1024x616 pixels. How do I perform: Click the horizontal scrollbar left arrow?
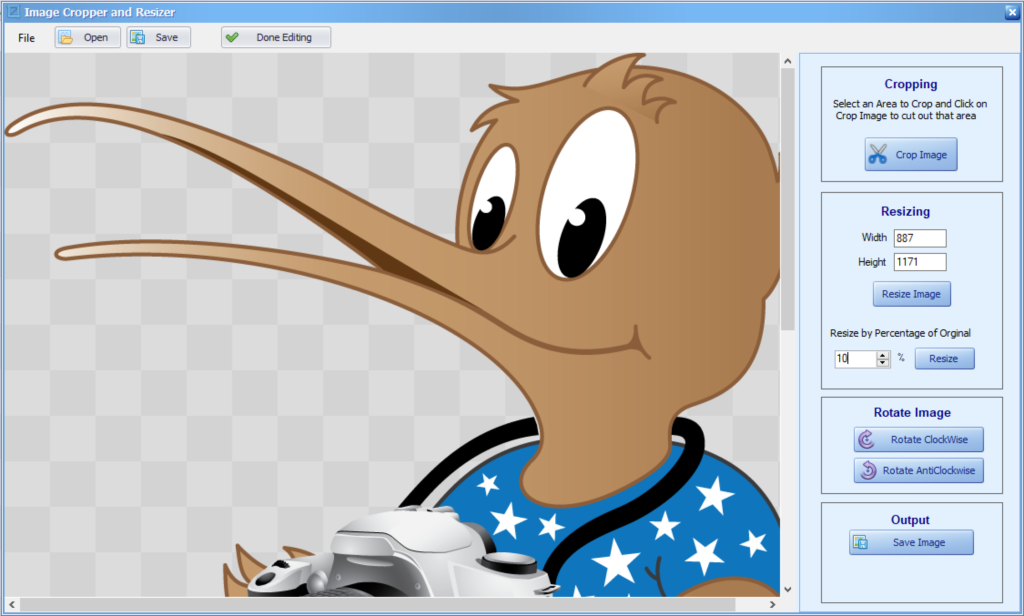pyautogui.click(x=12, y=604)
